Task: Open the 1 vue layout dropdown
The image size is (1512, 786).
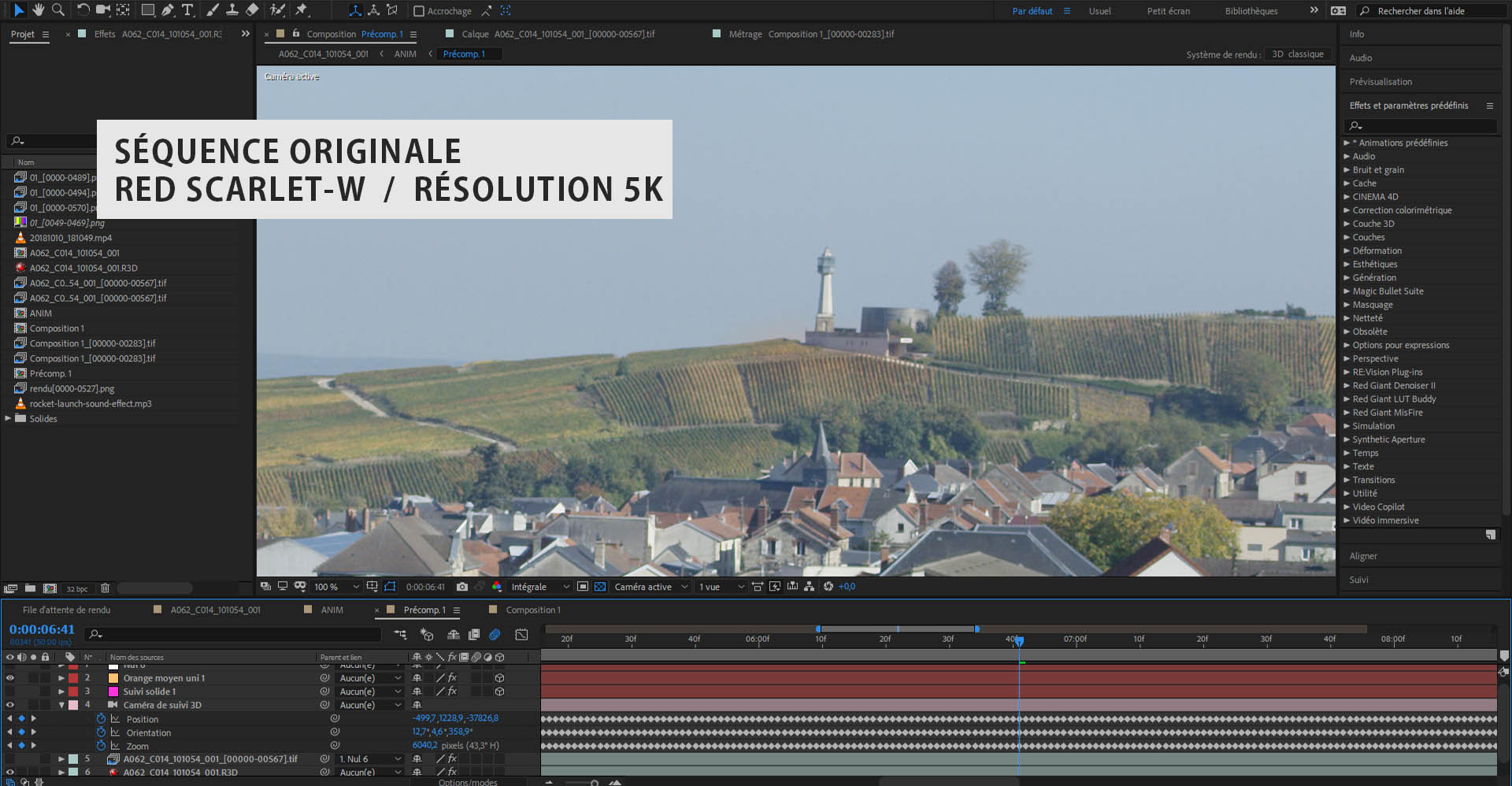Action: tap(721, 587)
